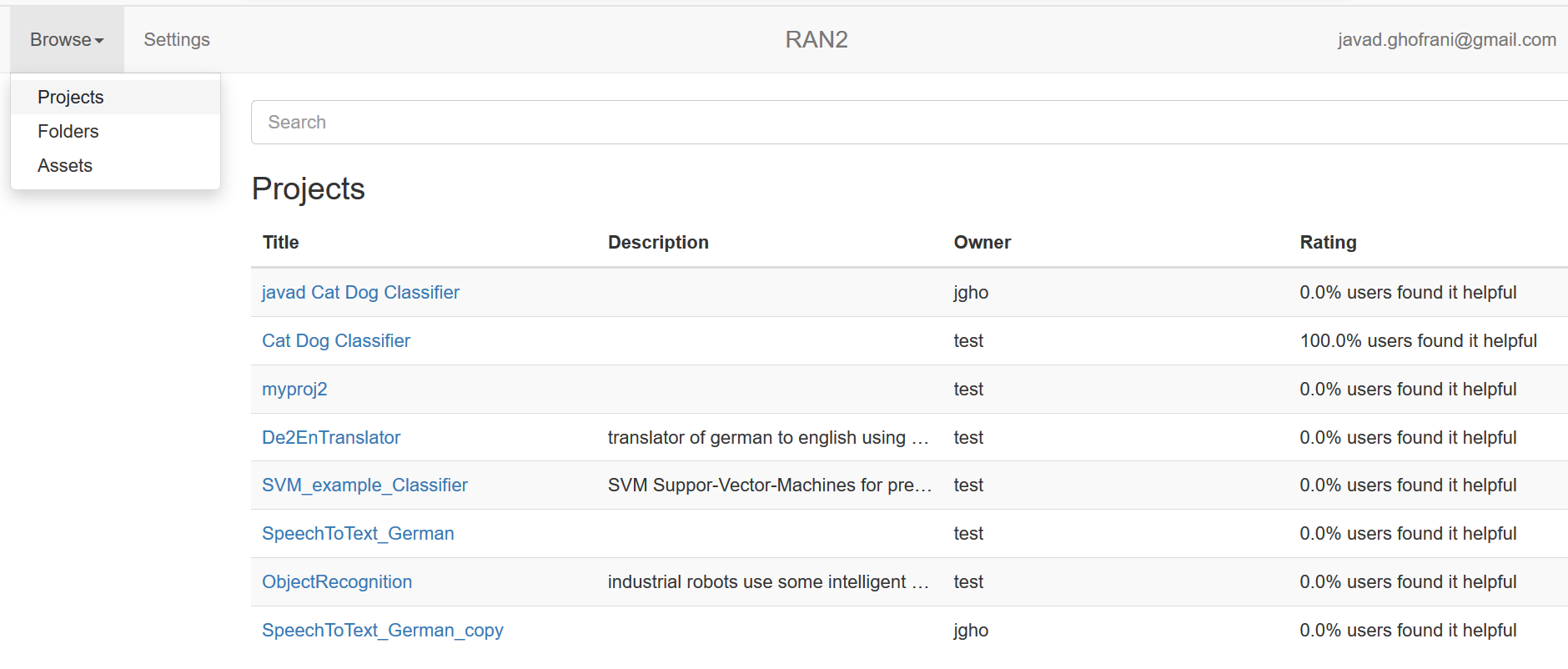Screen dimensions: 1568x669
Task: Open the myproj2 project
Action: pyautogui.click(x=294, y=390)
